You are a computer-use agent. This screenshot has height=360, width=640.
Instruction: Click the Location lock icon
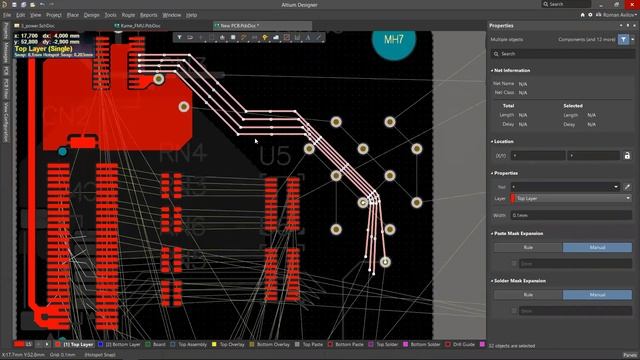click(x=627, y=156)
